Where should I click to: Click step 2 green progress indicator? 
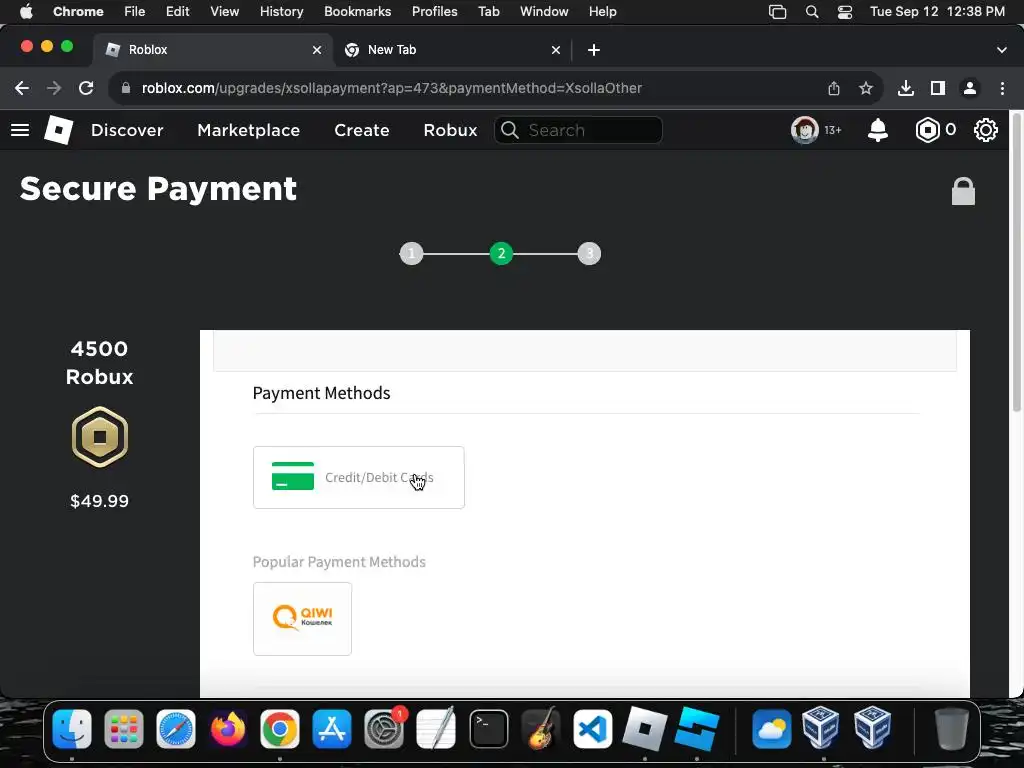coord(501,253)
